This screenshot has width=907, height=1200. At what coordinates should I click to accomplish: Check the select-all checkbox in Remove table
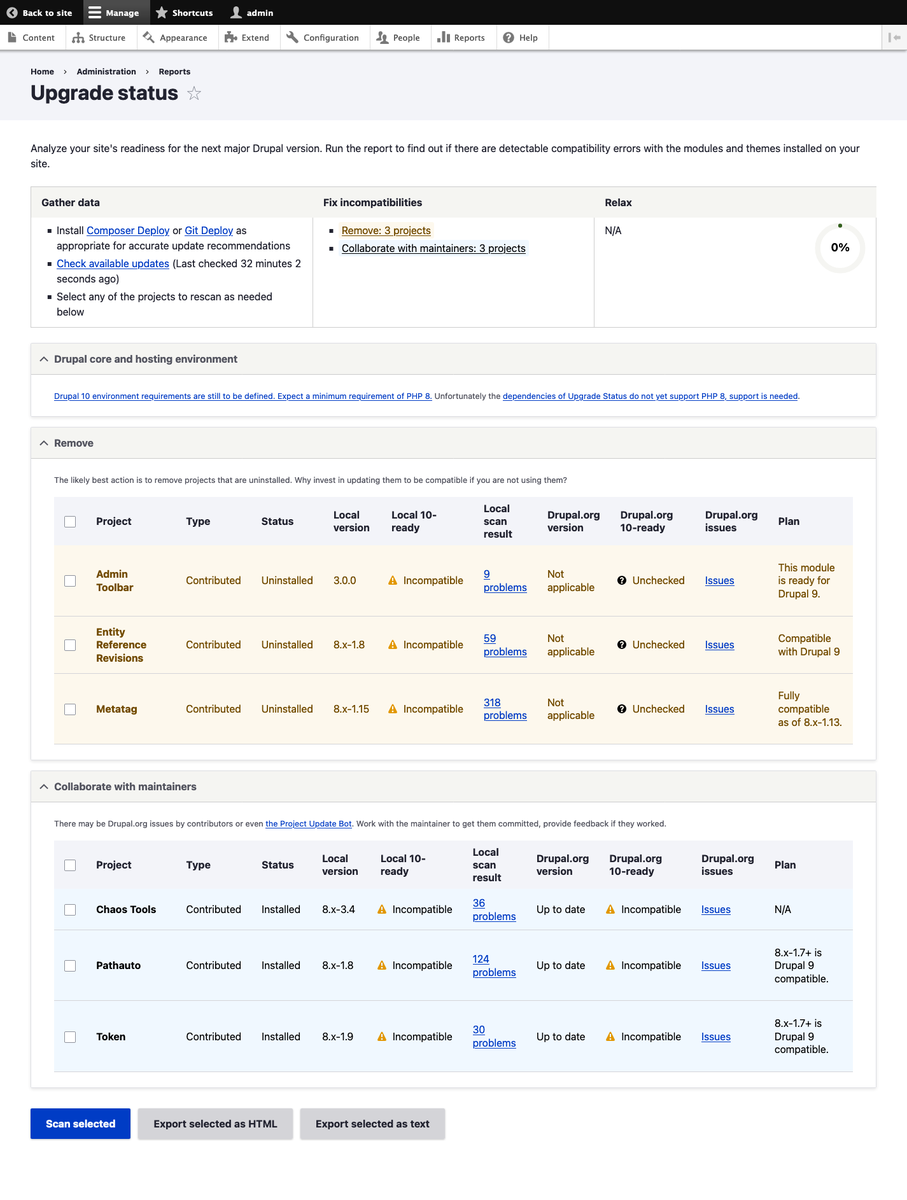click(x=70, y=521)
